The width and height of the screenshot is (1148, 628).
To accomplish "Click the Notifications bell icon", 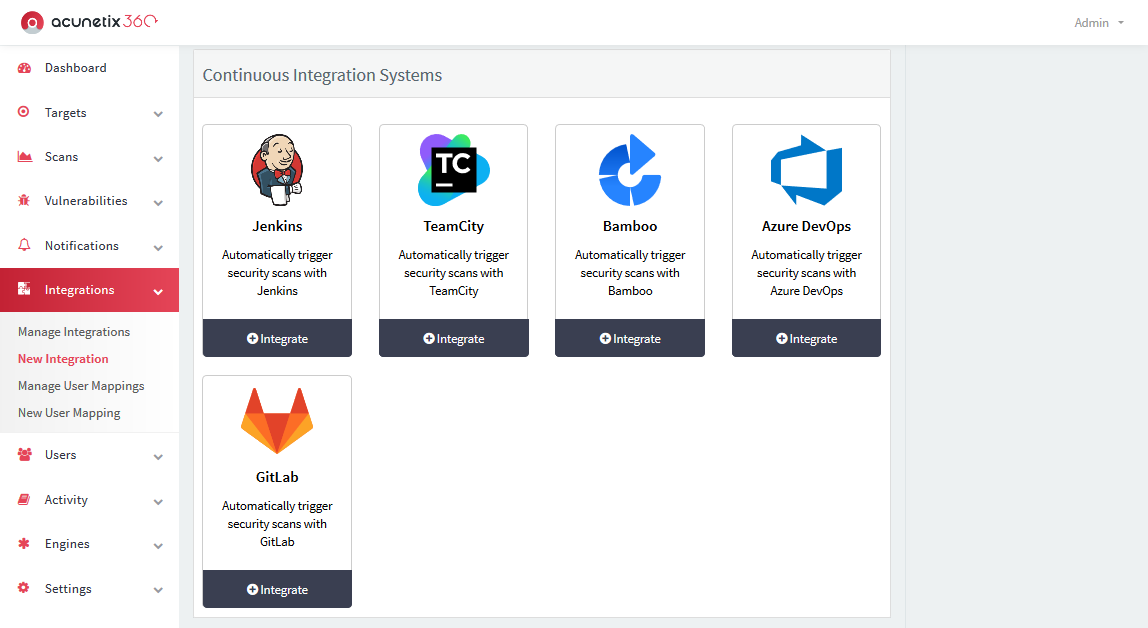I will (25, 246).
